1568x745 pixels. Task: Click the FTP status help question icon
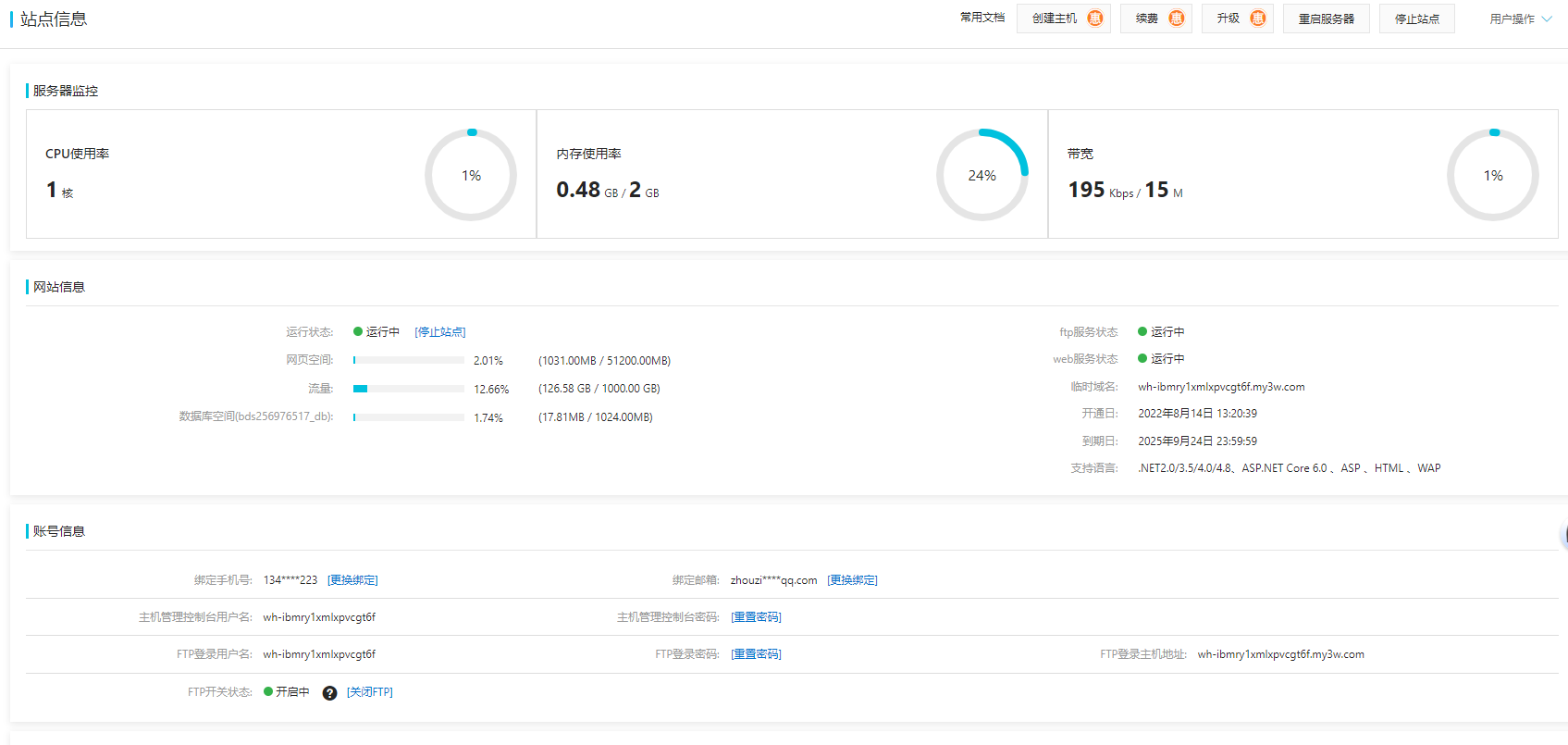click(x=329, y=693)
